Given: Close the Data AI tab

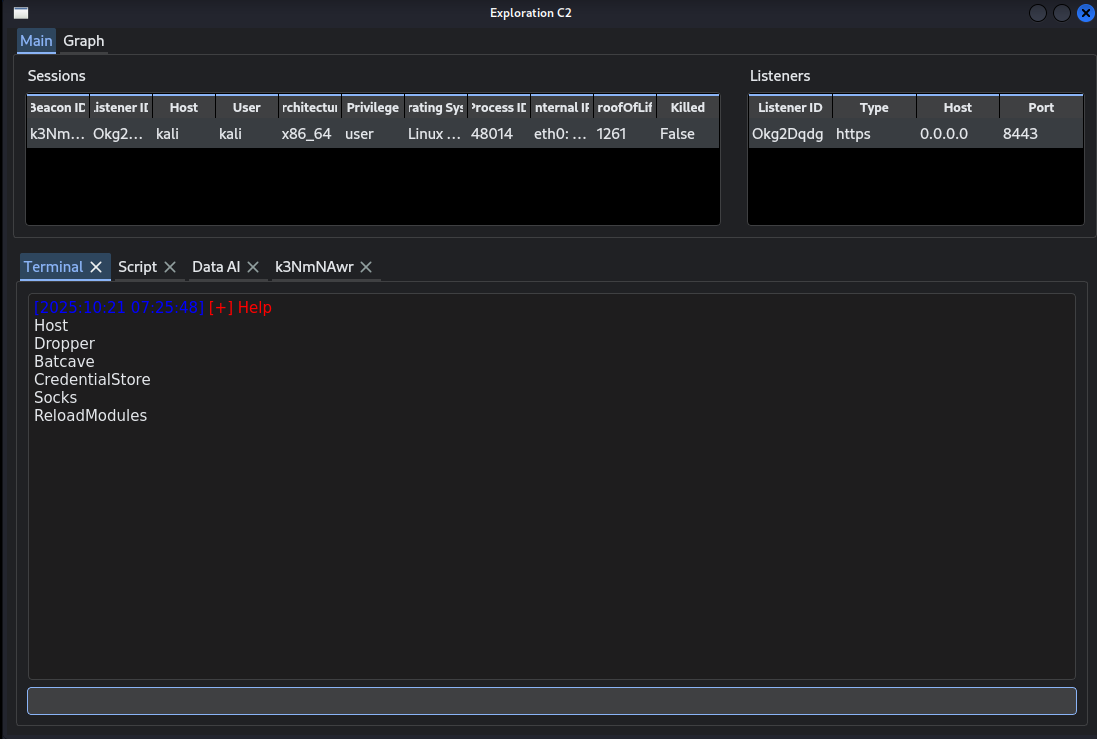Looking at the screenshot, I should [253, 267].
